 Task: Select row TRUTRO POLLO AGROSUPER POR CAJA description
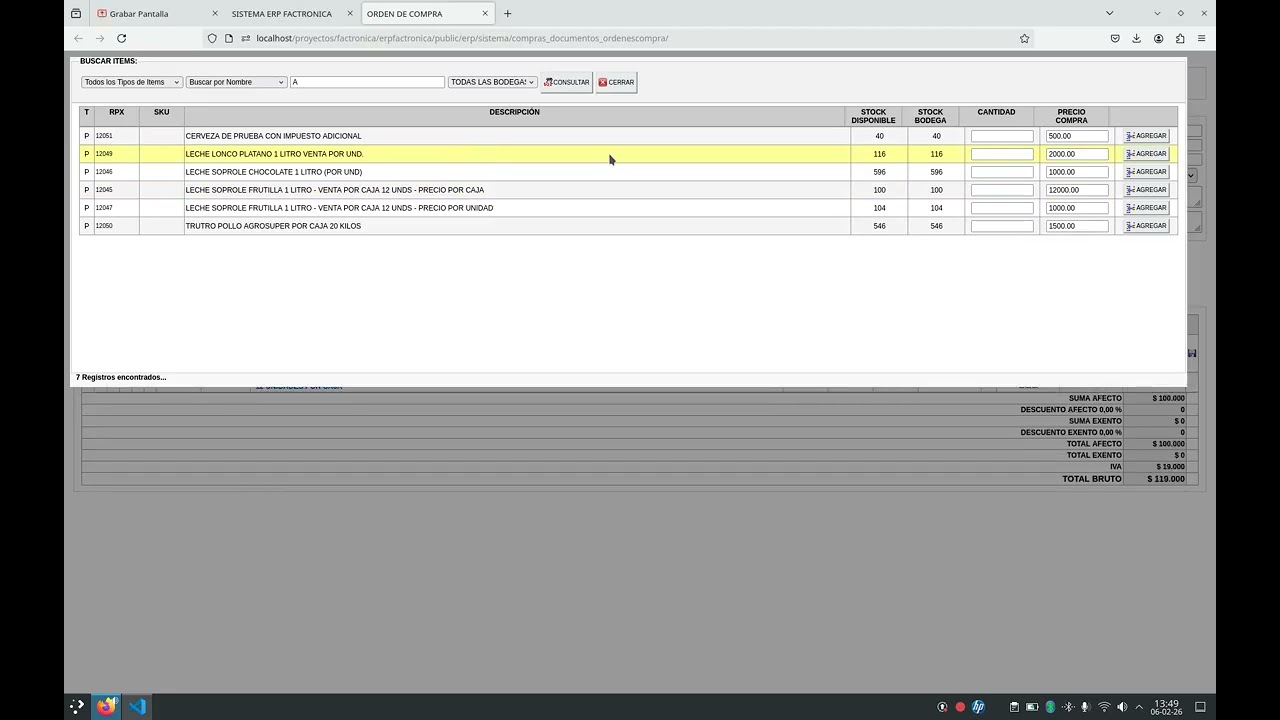pos(273,226)
